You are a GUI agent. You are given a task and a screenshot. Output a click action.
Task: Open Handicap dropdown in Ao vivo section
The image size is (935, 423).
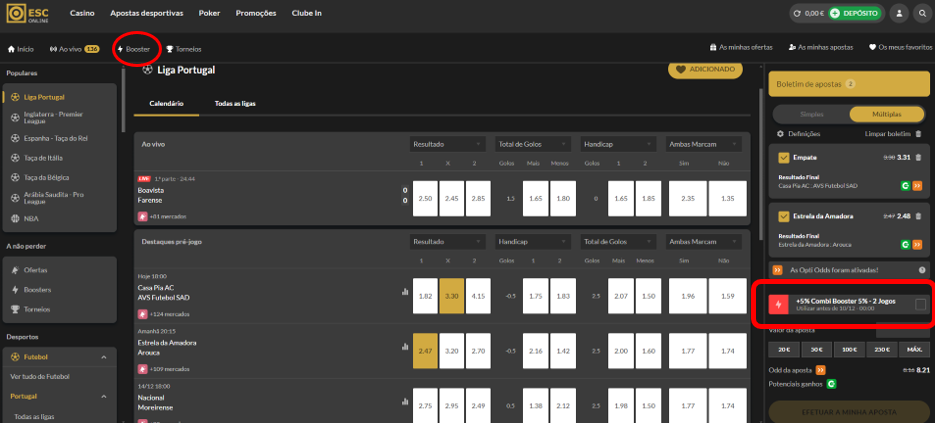619,144
